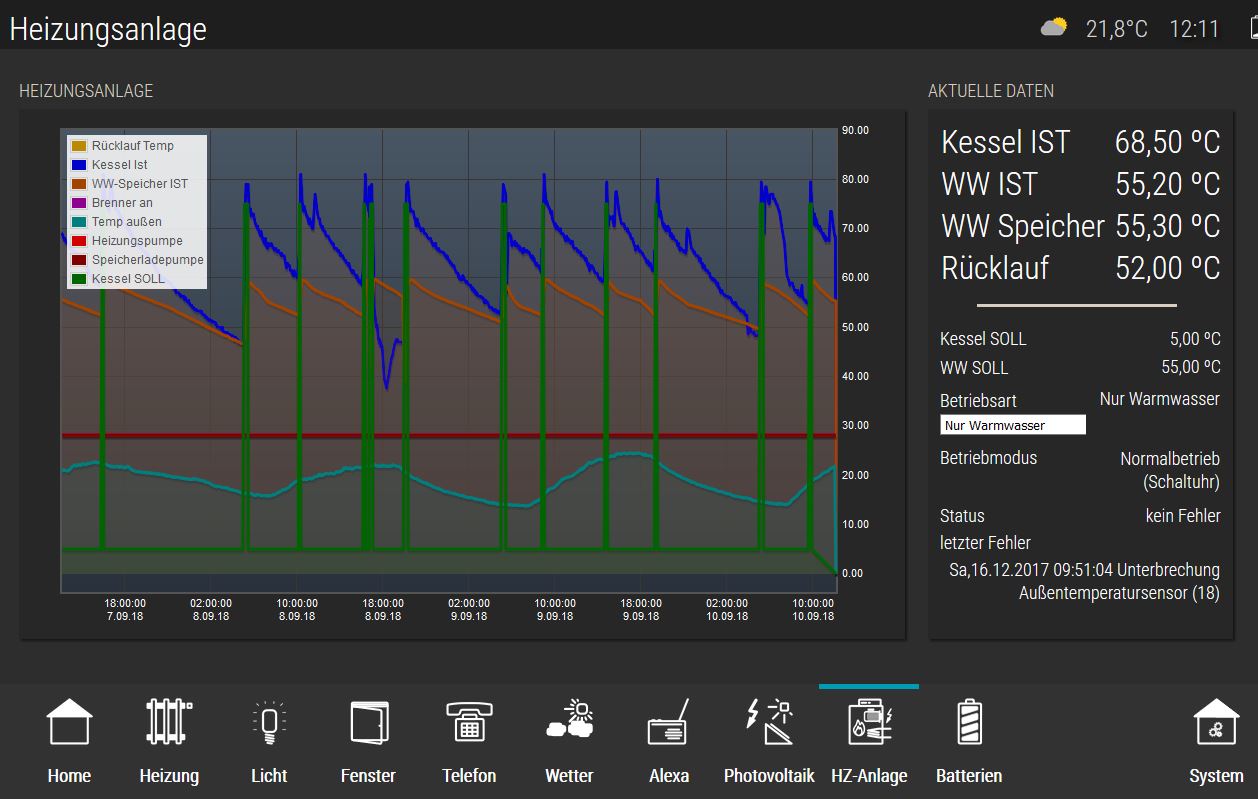This screenshot has width=1258, height=799.
Task: Click the 18:00:00 7.09.18 time axis label
Action: click(125, 610)
